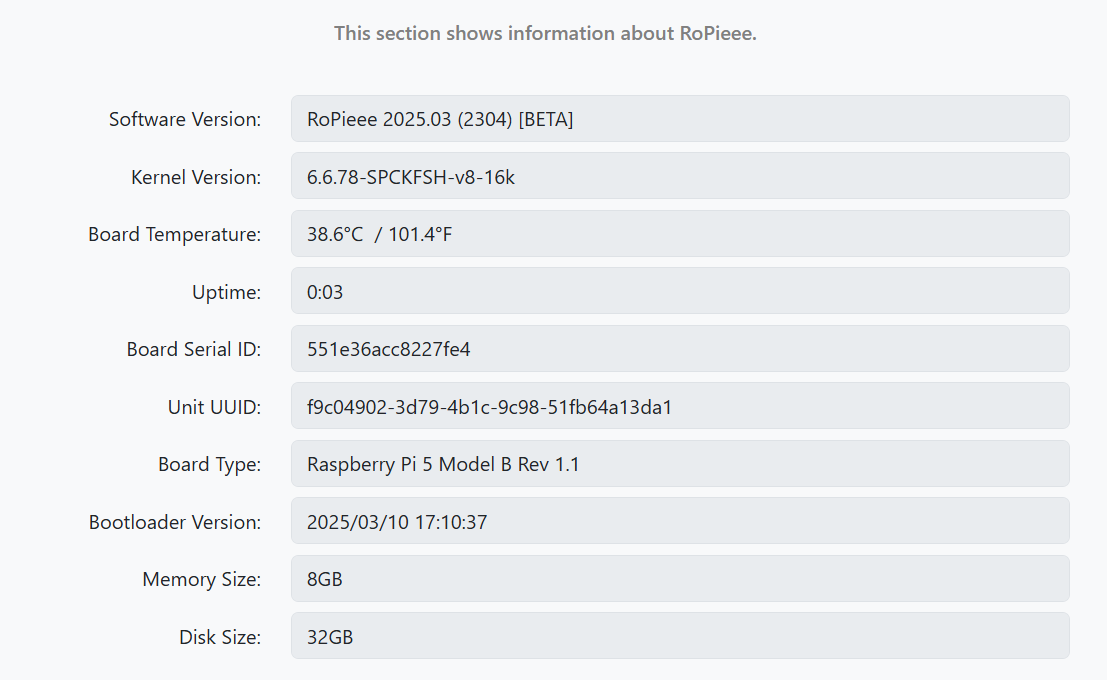Click the 'Disk Size:' label

(x=220, y=638)
